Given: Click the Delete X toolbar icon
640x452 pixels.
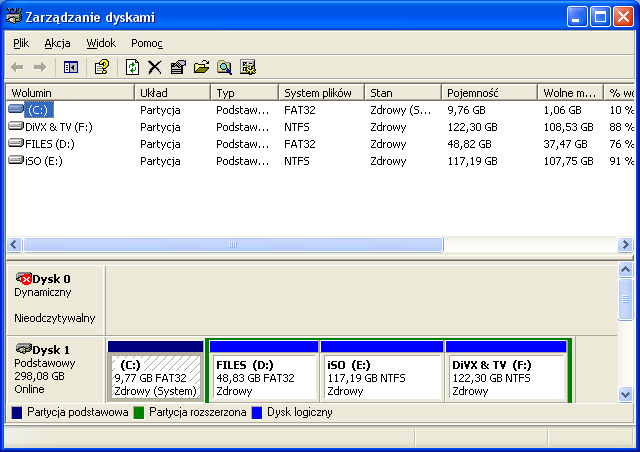Looking at the screenshot, I should pos(155,67).
